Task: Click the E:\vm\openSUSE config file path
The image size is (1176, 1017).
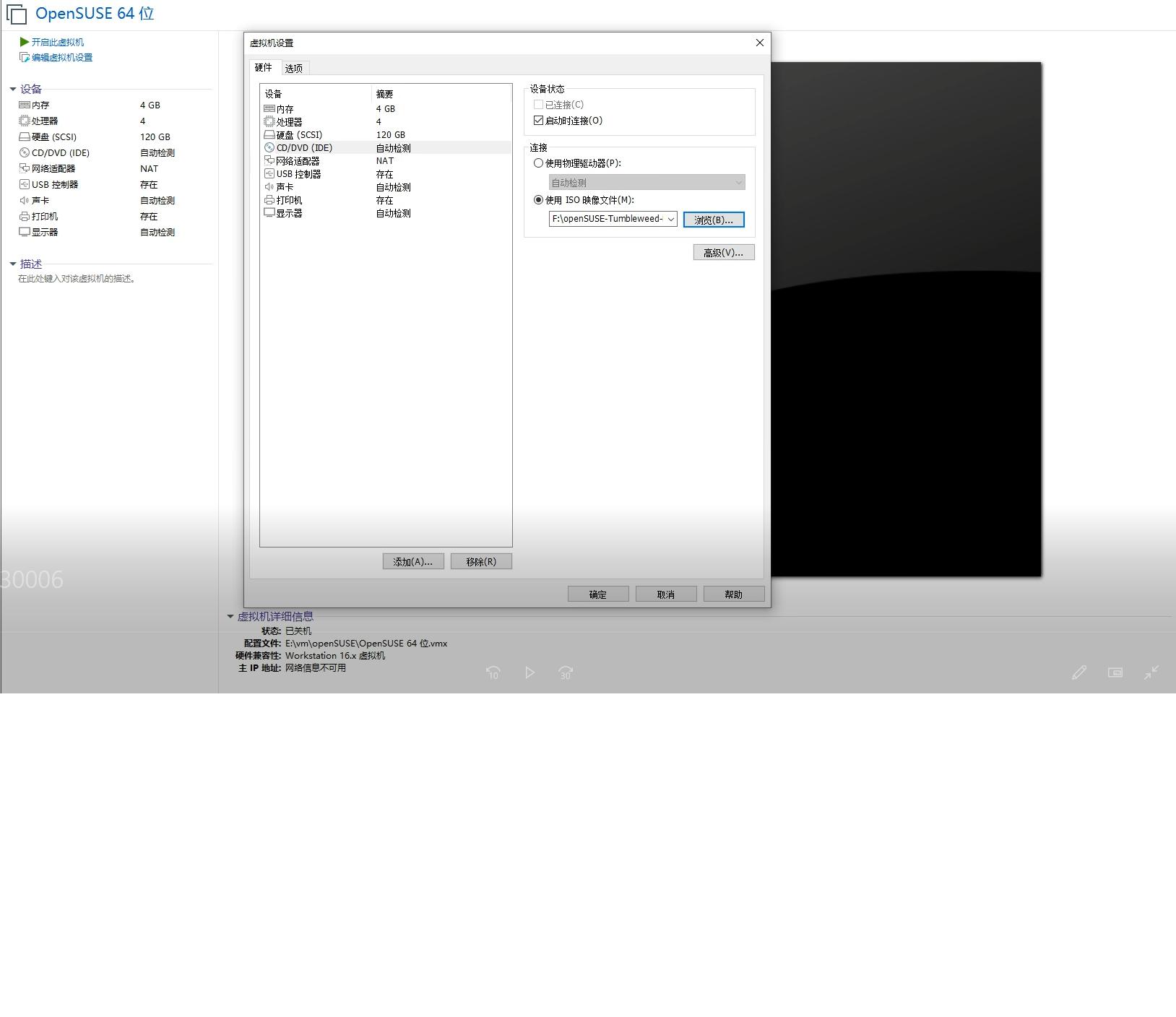Action: [366, 644]
